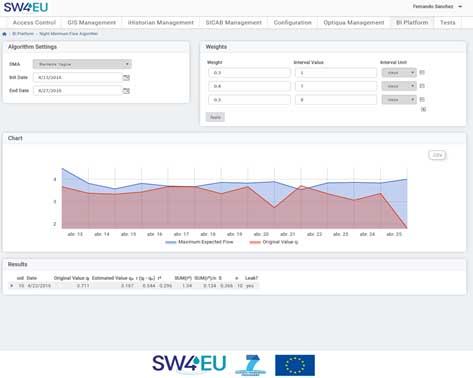Open the Optiqua Management menu
473x378 pixels.
pos(354,23)
